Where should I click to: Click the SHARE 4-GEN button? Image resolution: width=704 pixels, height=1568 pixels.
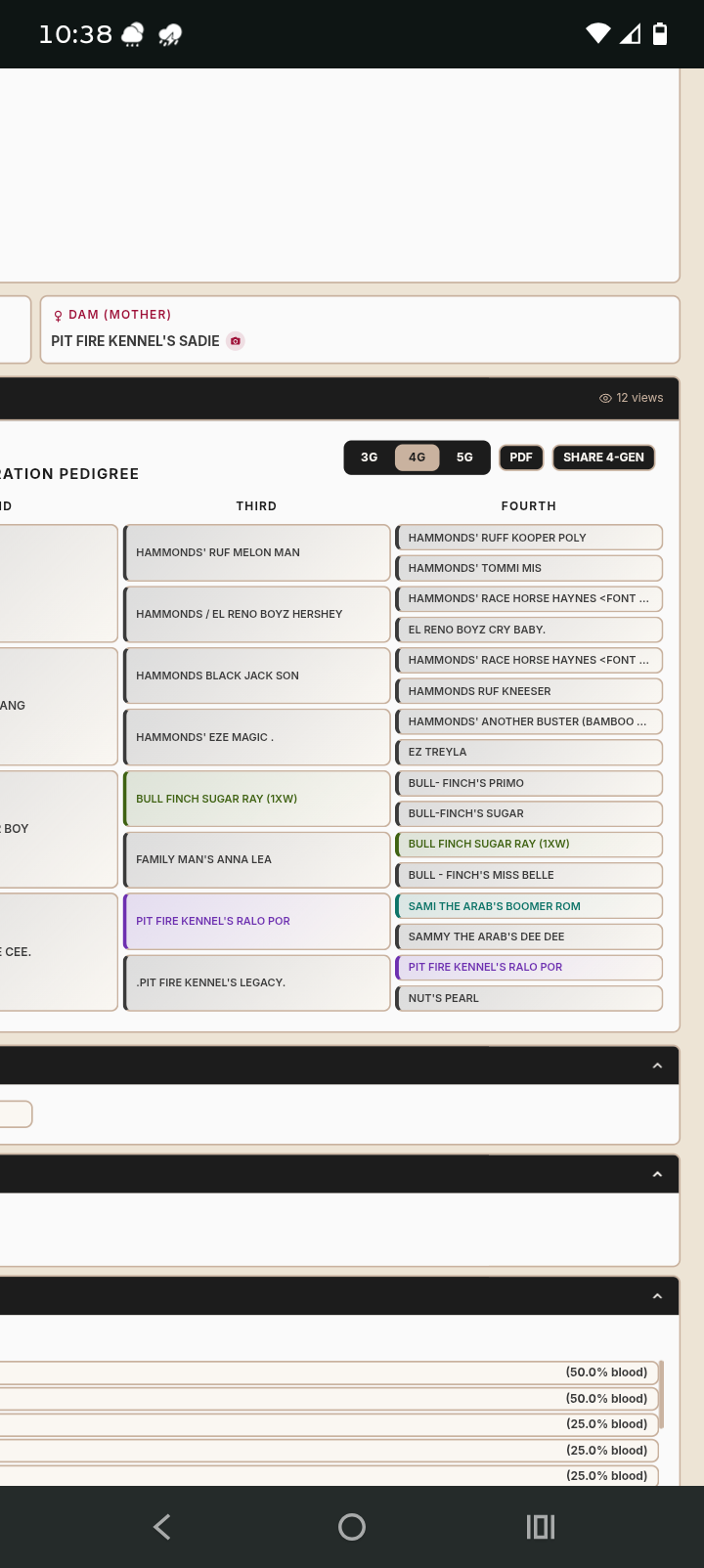point(603,457)
